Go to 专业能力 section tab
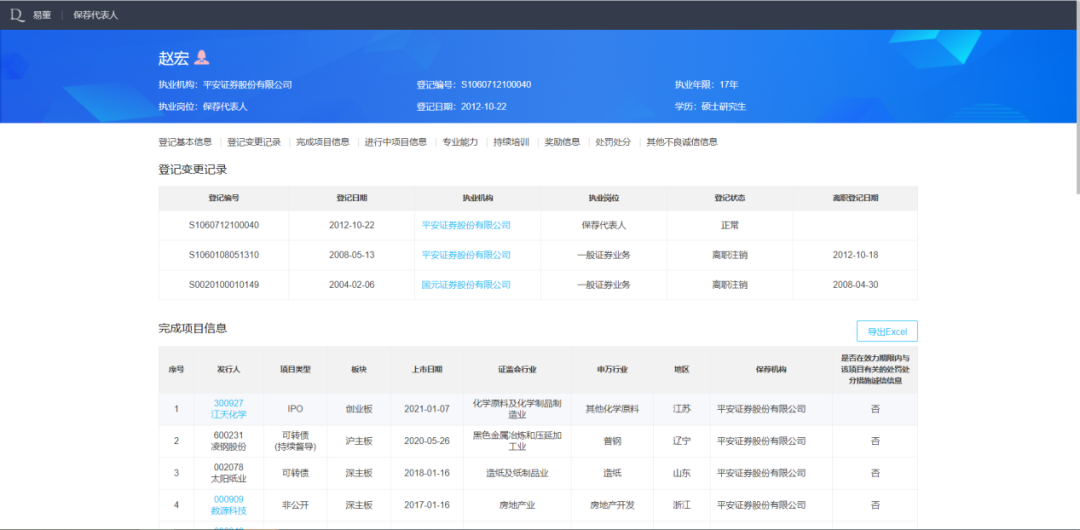This screenshot has height=530, width=1080. pyautogui.click(x=460, y=142)
